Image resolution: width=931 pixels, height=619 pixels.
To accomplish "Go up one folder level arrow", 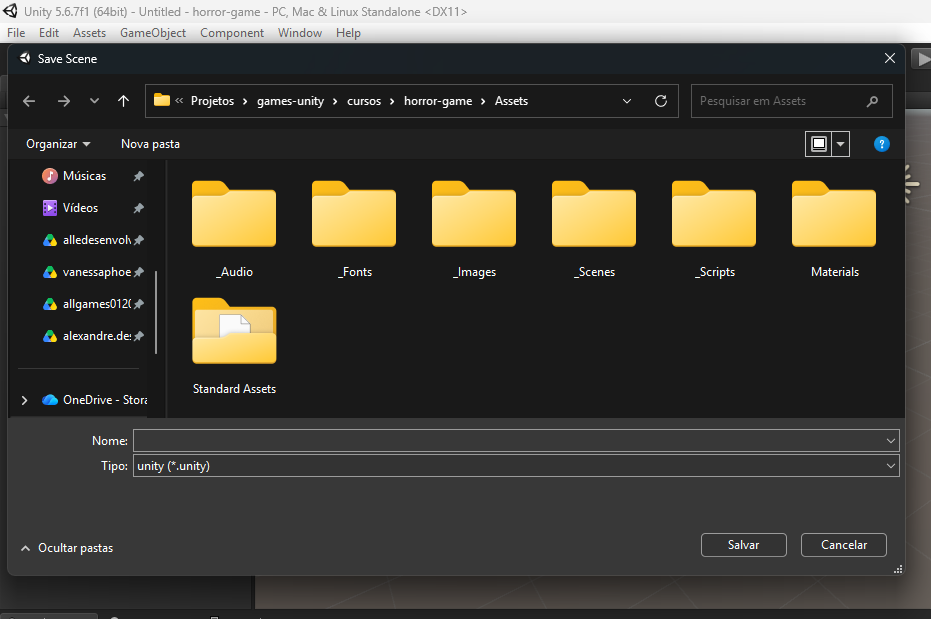I will (124, 101).
